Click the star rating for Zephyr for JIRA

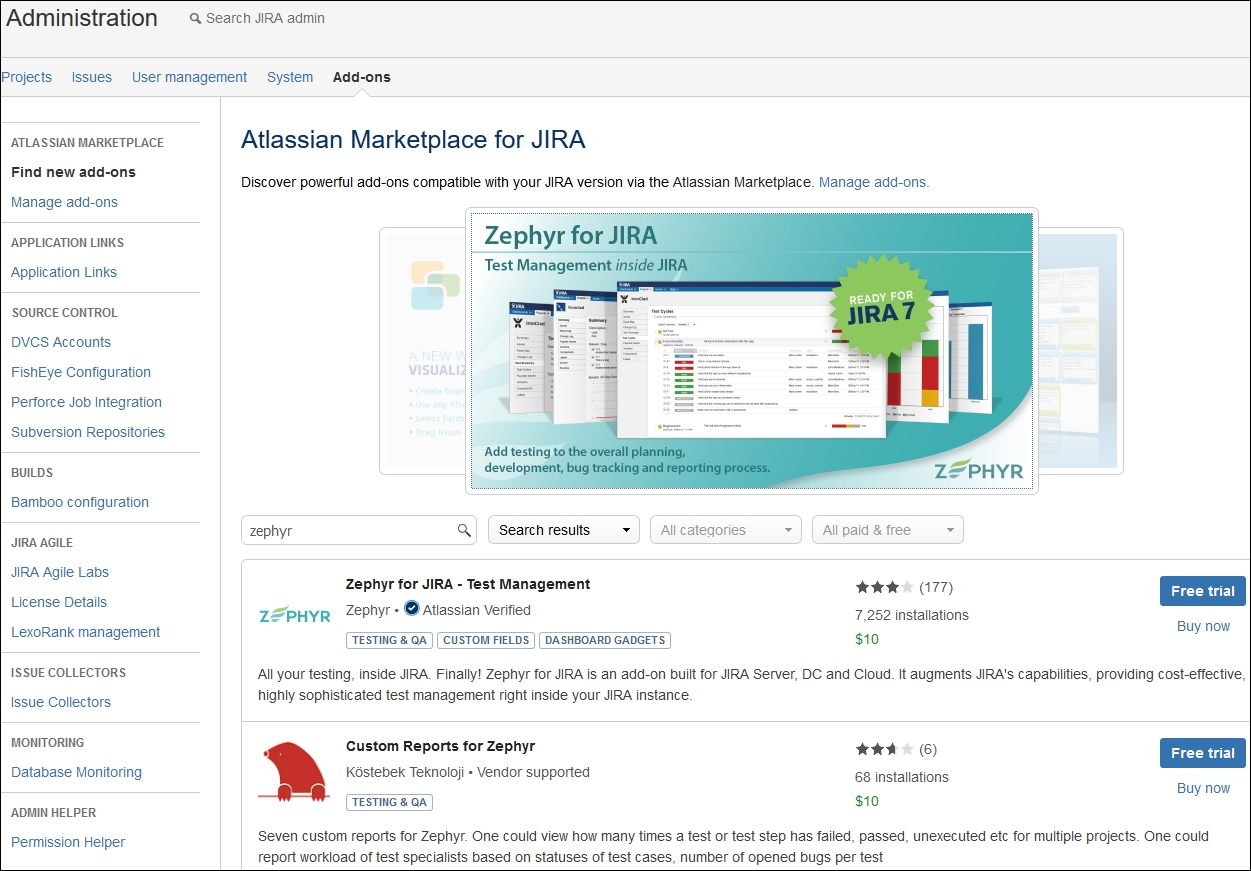pos(884,587)
